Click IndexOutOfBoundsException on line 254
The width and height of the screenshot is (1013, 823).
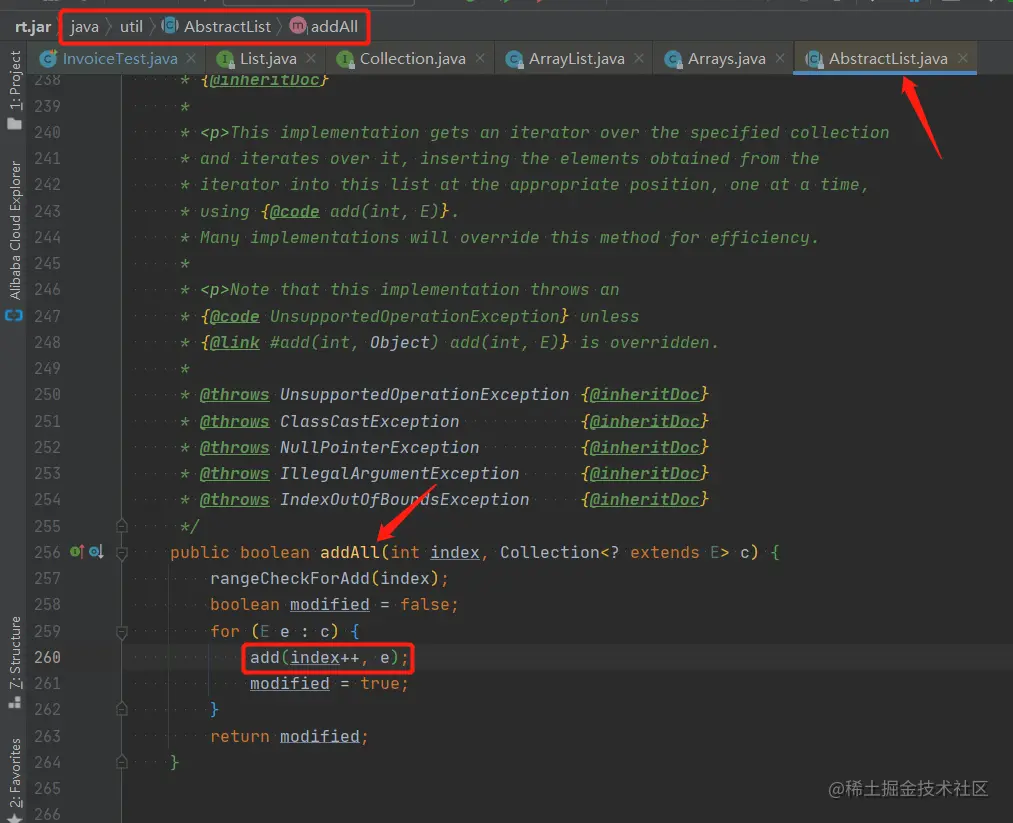point(404,499)
